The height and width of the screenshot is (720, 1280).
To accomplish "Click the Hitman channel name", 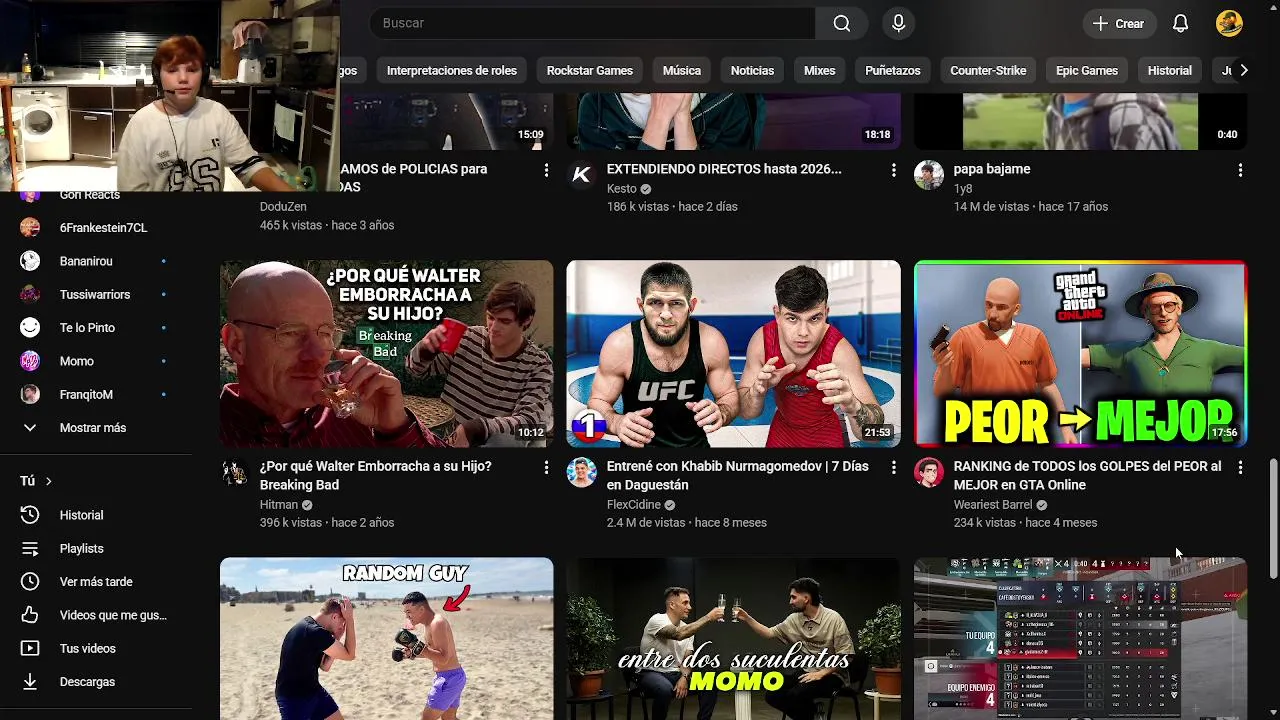I will (279, 505).
